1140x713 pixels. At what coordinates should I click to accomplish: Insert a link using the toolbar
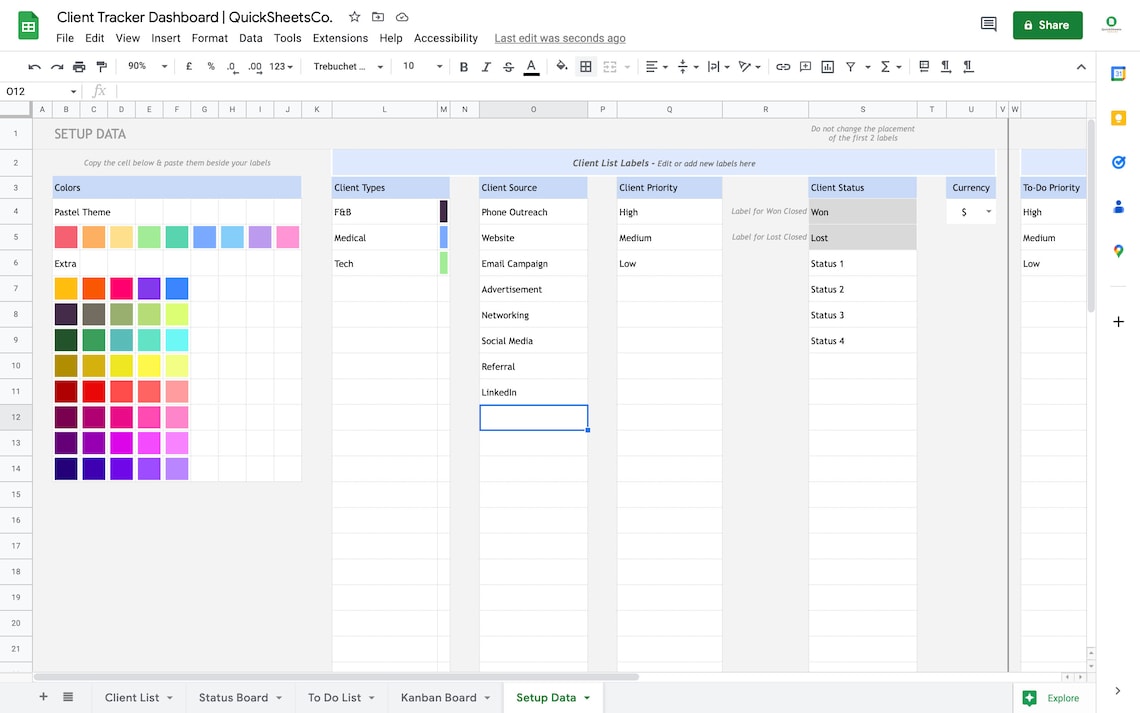(x=783, y=66)
